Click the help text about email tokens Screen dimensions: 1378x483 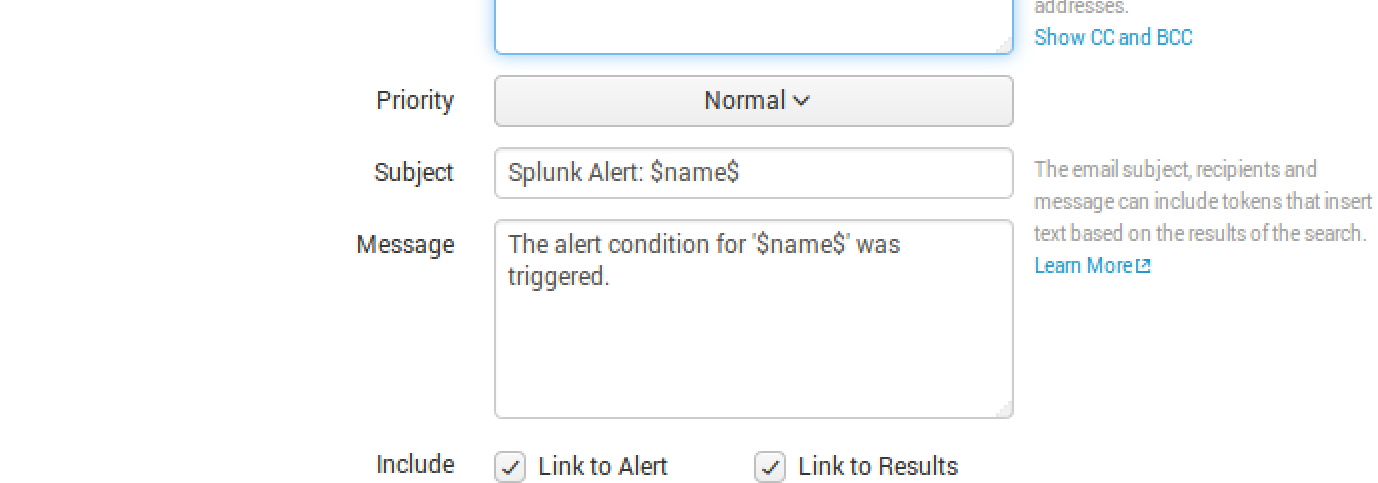pyautogui.click(x=1202, y=201)
